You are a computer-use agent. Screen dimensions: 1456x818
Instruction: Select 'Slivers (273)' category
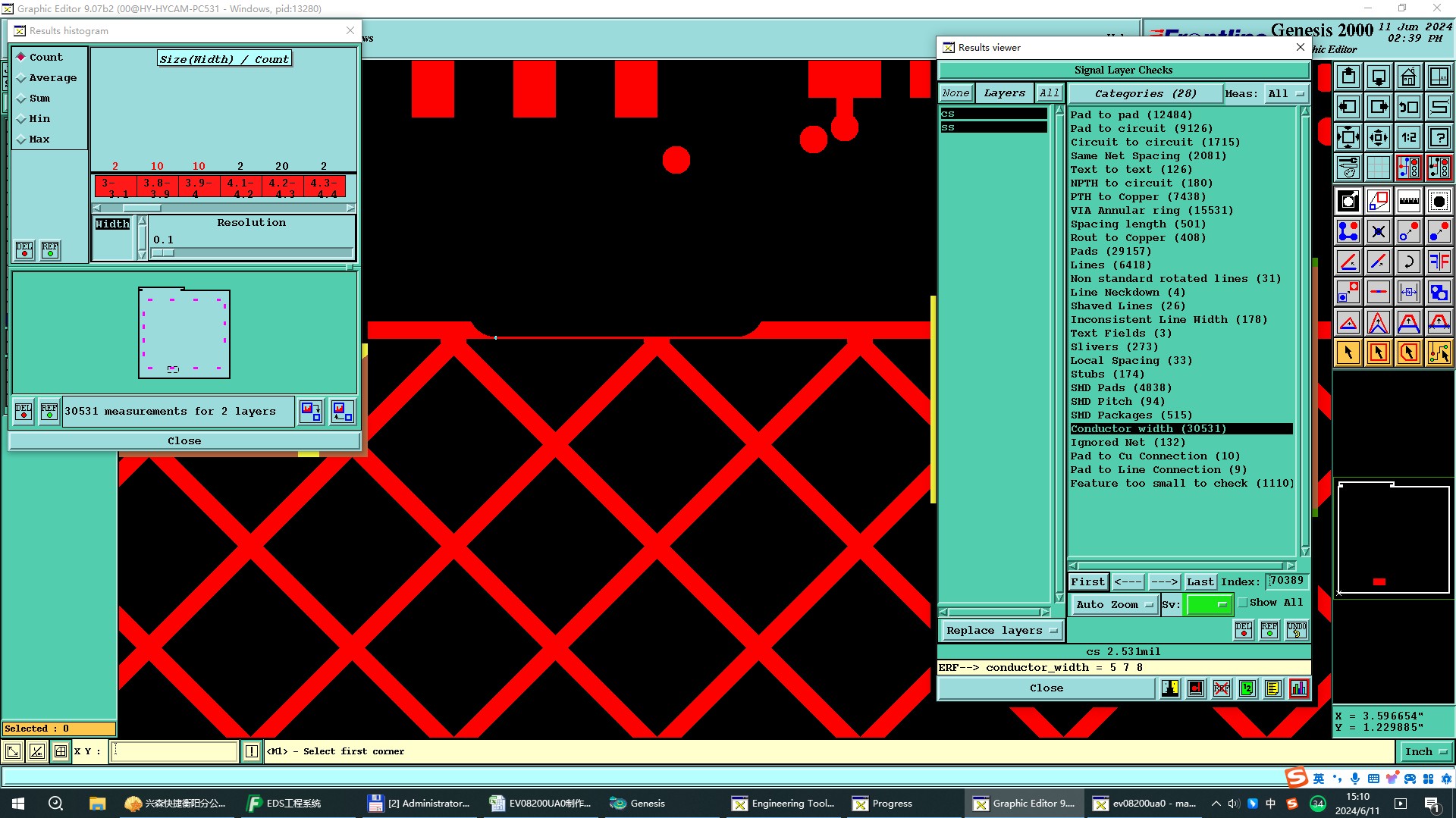click(1113, 347)
